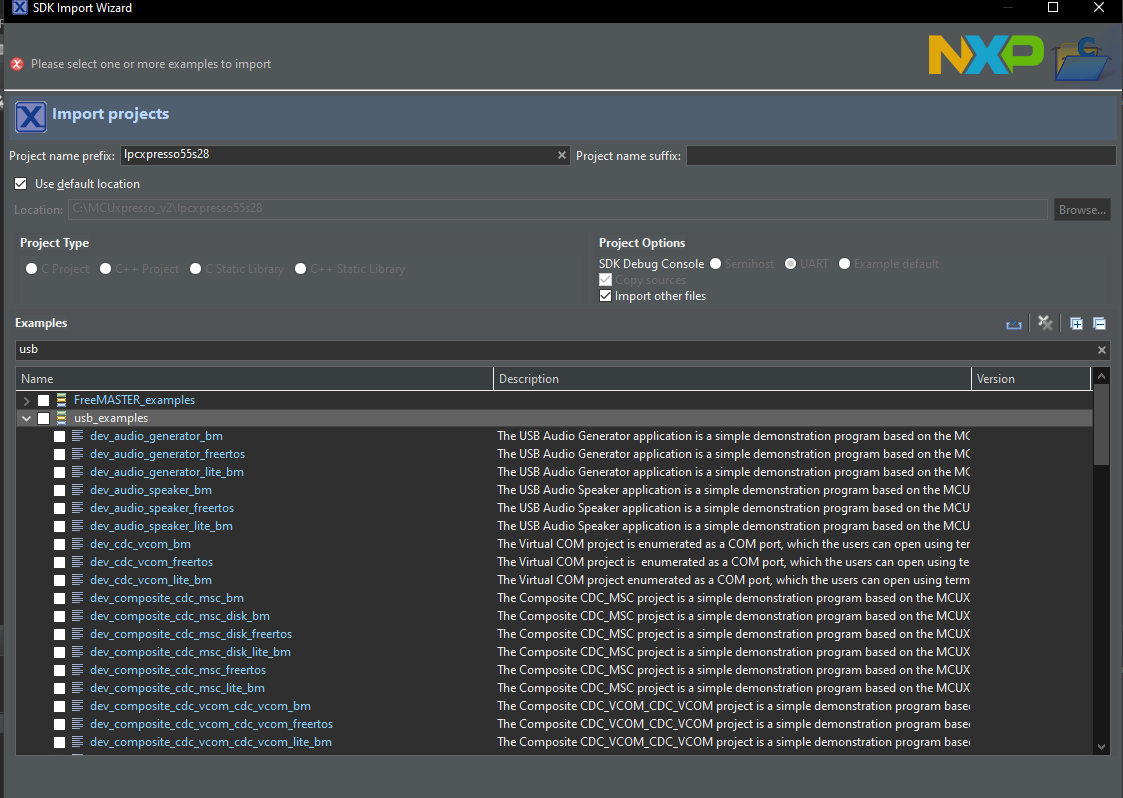This screenshot has height=798, width=1123.
Task: Clear the project name prefix field
Action: 562,155
